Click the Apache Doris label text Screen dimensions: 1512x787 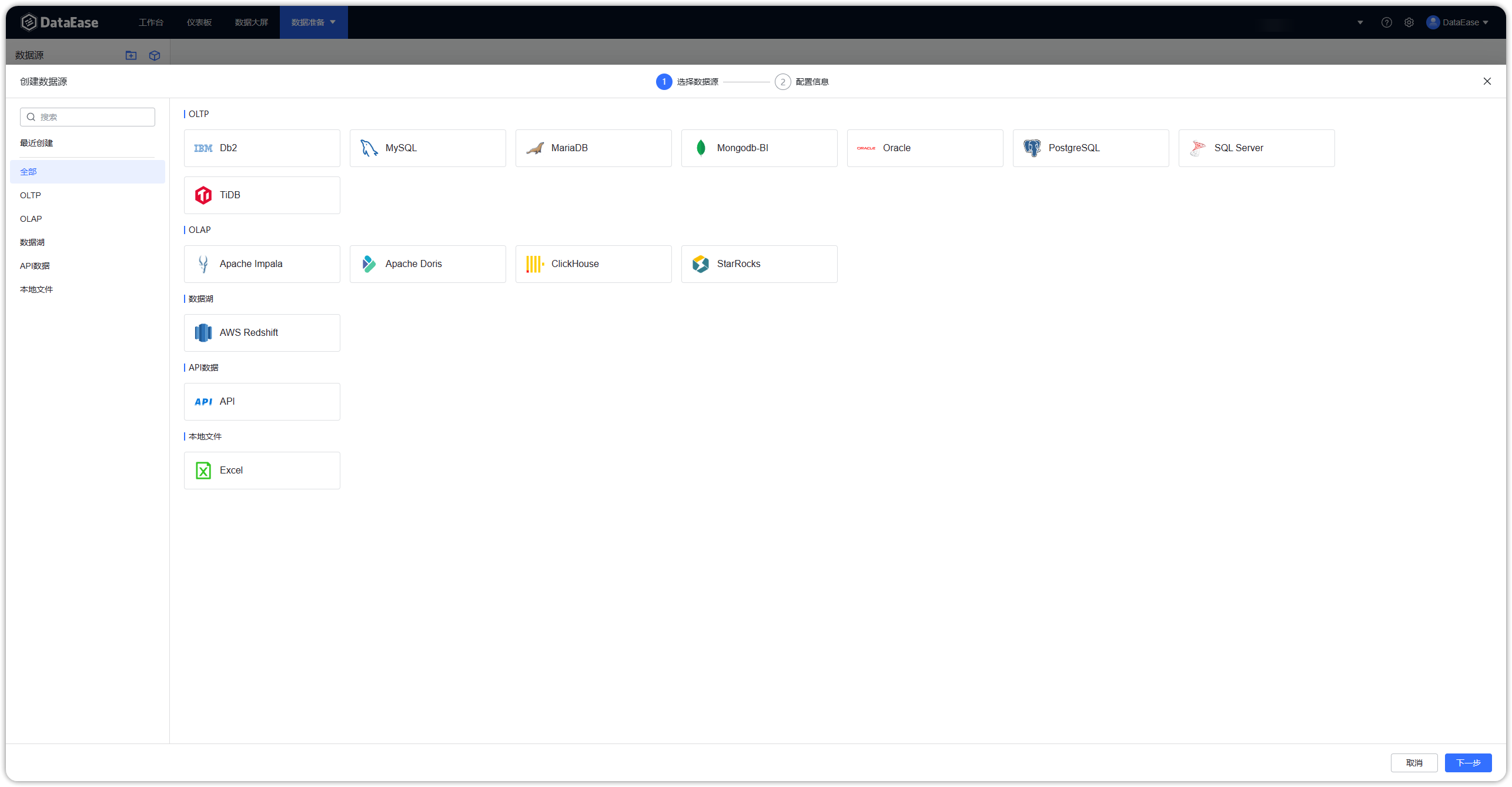(x=413, y=264)
